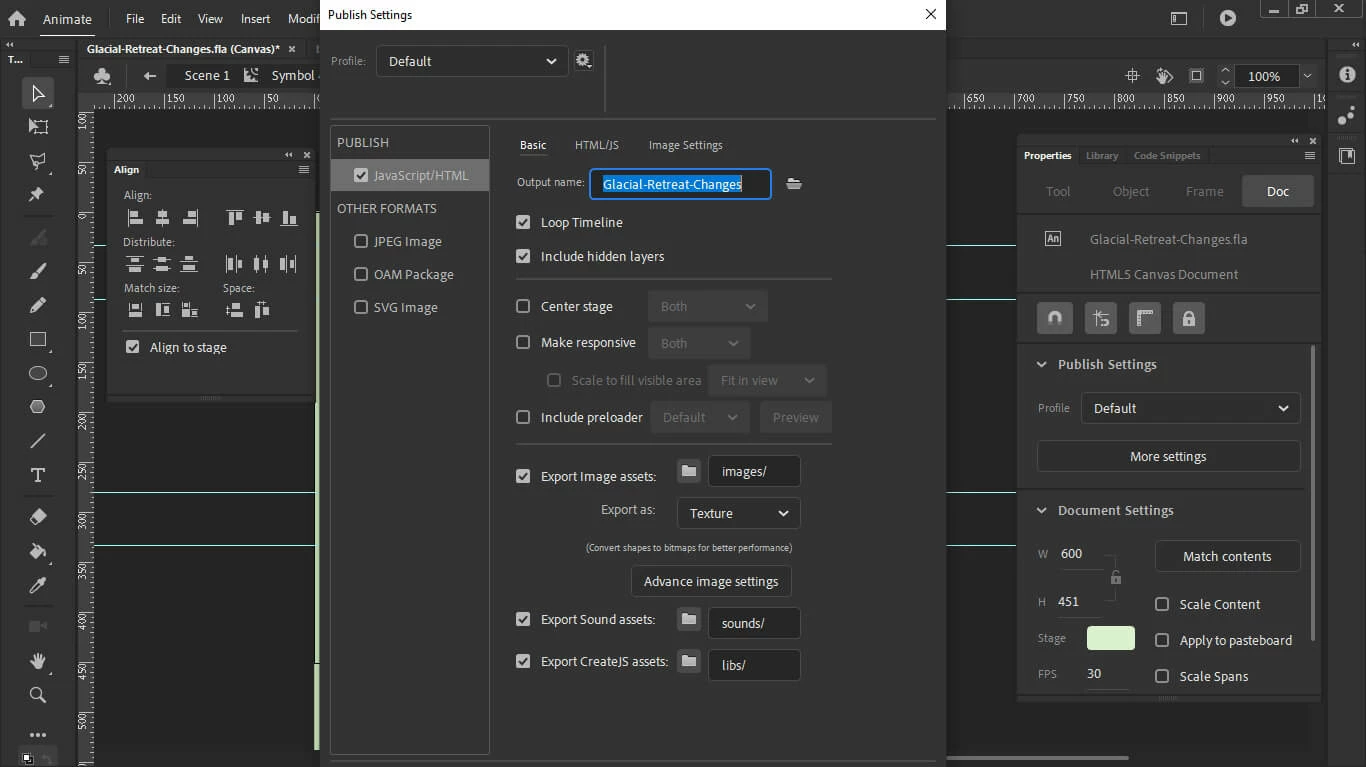Open the stage zoom percentage dropdown

click(x=1306, y=76)
